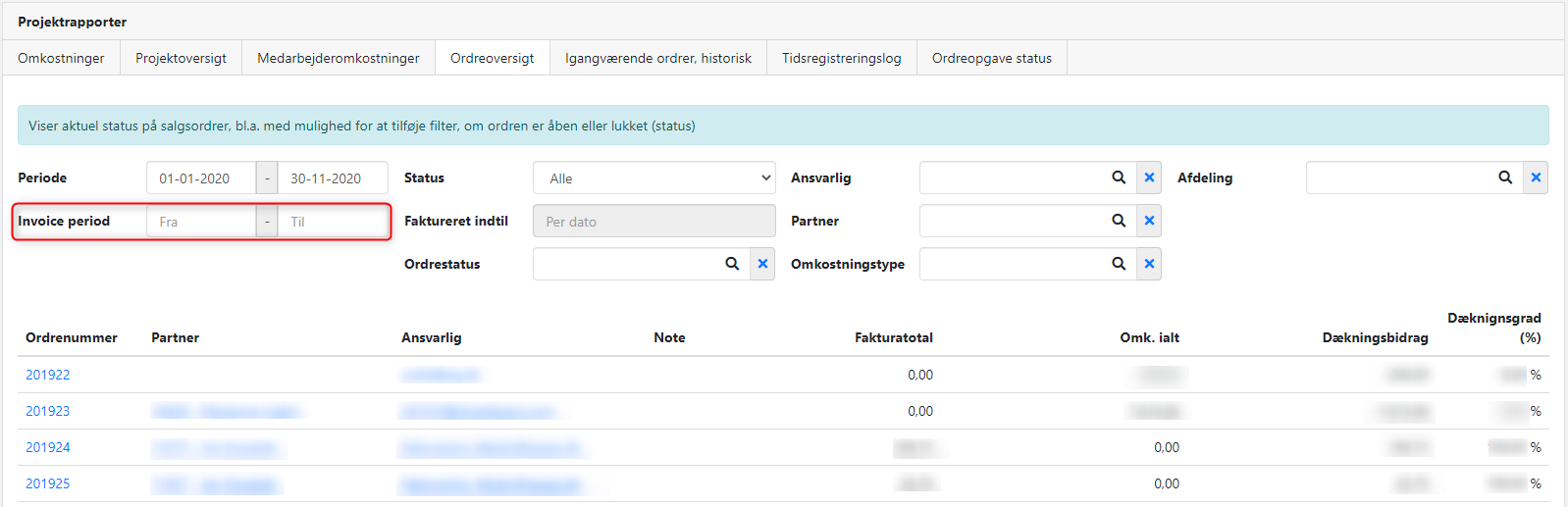
Task: Clear the Ordrestatus filter with X icon
Action: click(x=762, y=264)
